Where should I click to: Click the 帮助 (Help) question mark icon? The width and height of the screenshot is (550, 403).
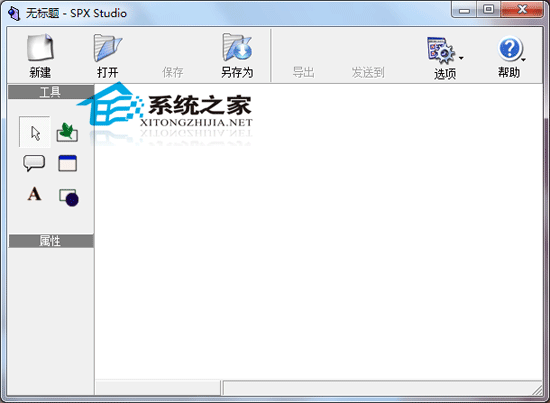pyautogui.click(x=510, y=49)
